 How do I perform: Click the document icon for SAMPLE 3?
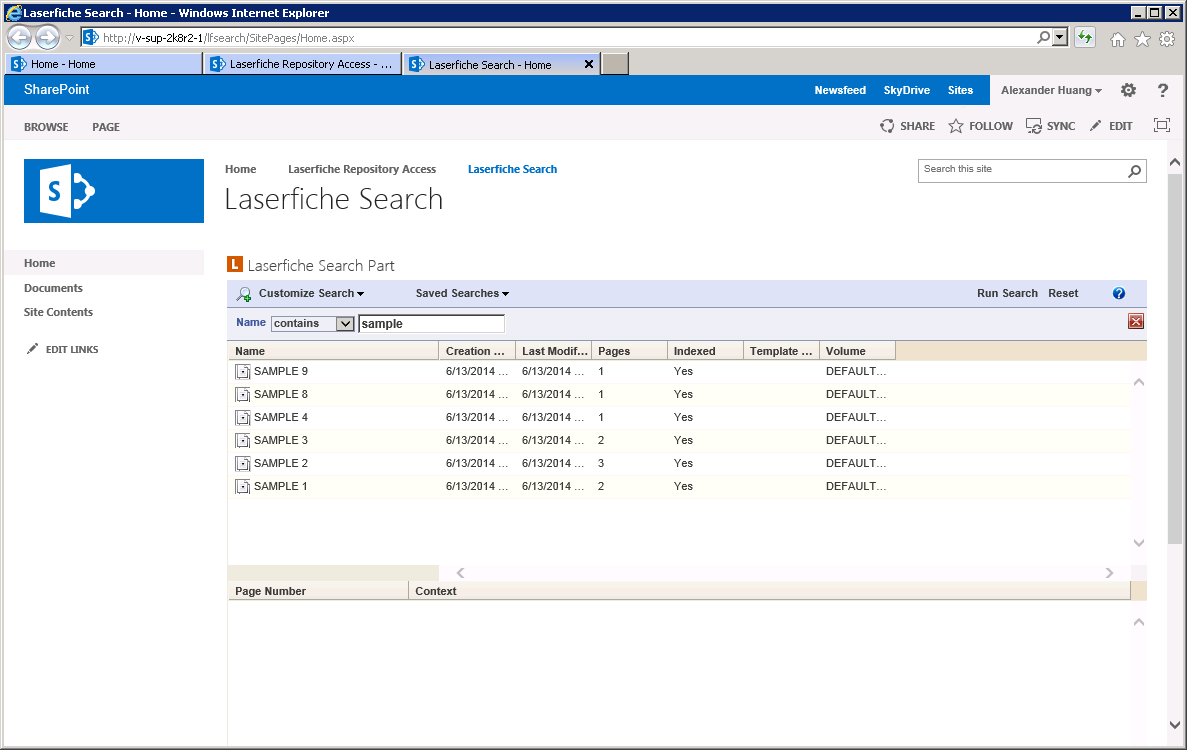[x=242, y=440]
